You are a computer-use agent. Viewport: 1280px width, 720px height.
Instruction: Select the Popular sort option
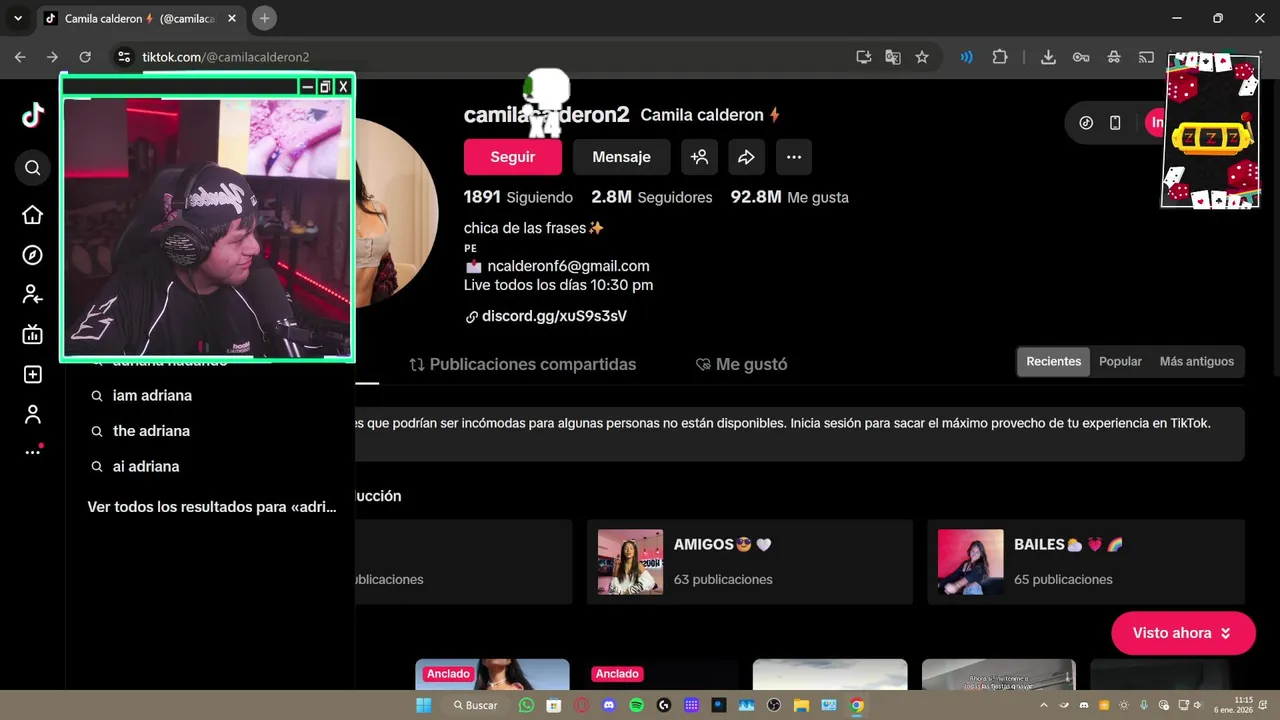pos(1120,361)
